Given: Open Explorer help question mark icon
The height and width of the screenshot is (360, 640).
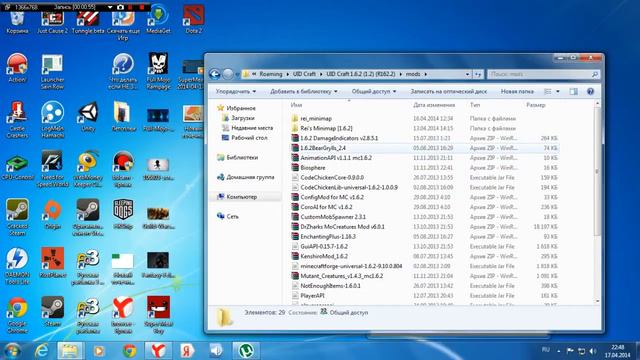Looking at the screenshot, I should tap(590, 91).
